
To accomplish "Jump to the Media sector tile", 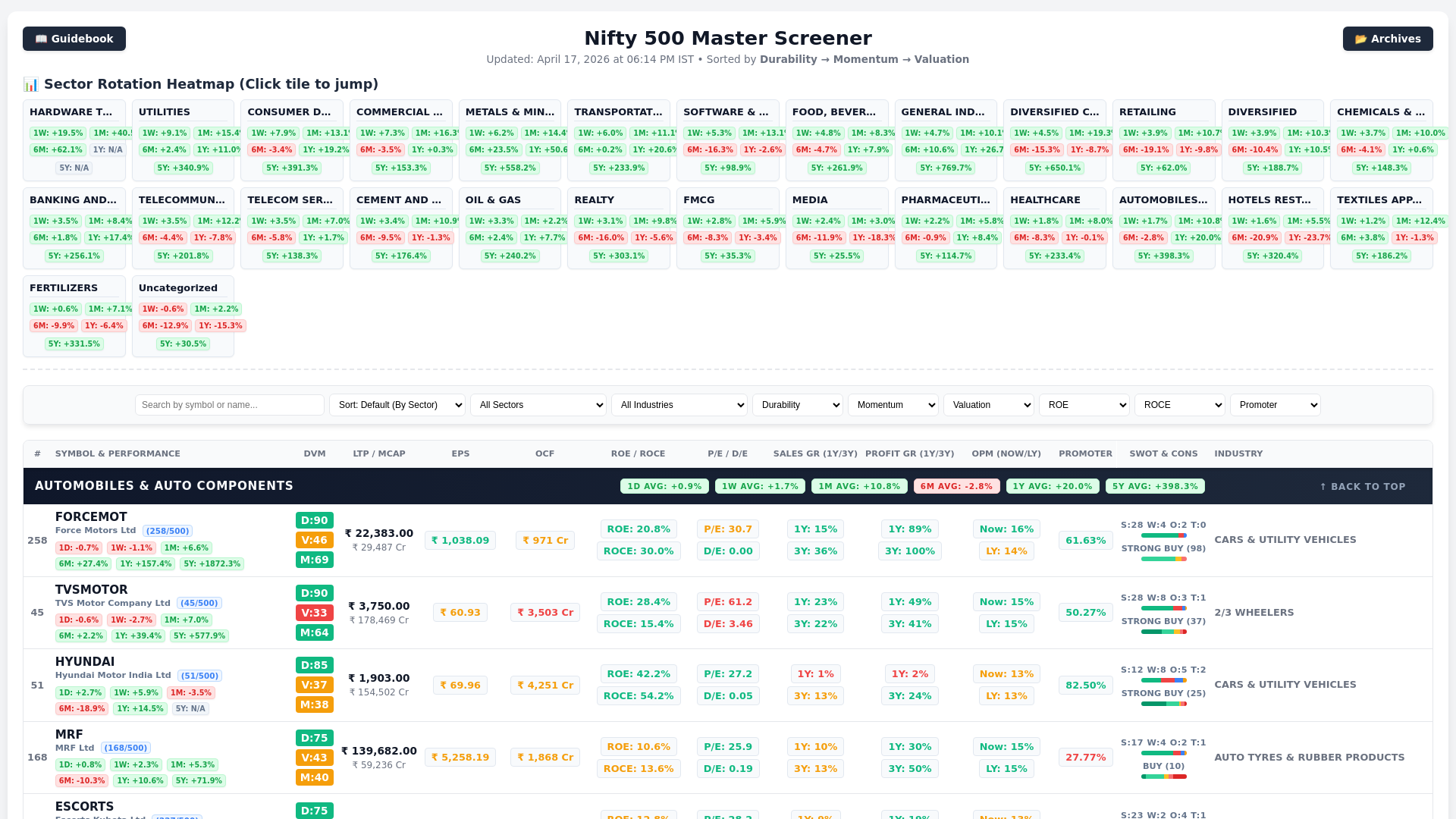I will pyautogui.click(x=837, y=228).
